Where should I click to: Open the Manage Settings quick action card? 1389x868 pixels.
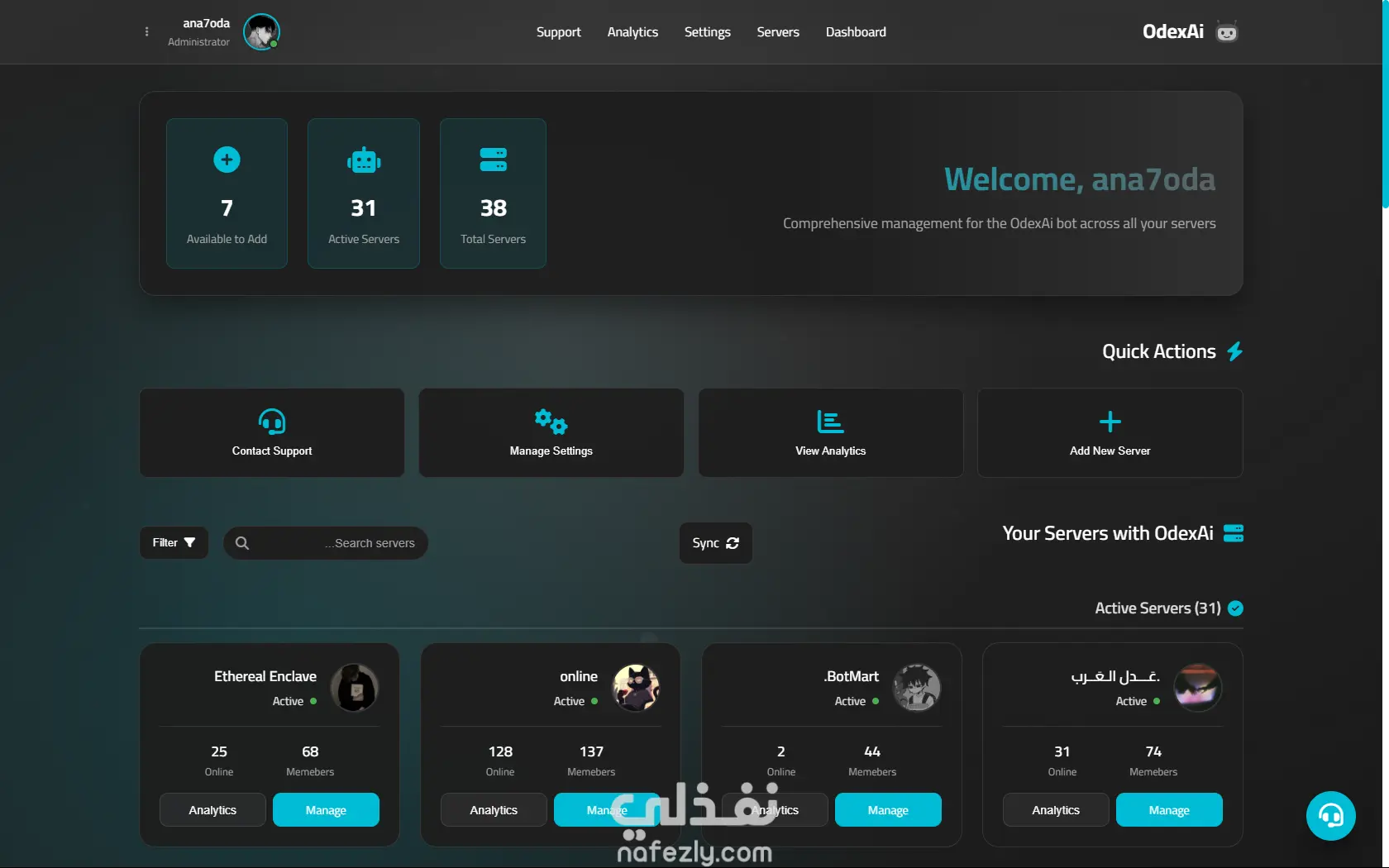click(x=551, y=433)
